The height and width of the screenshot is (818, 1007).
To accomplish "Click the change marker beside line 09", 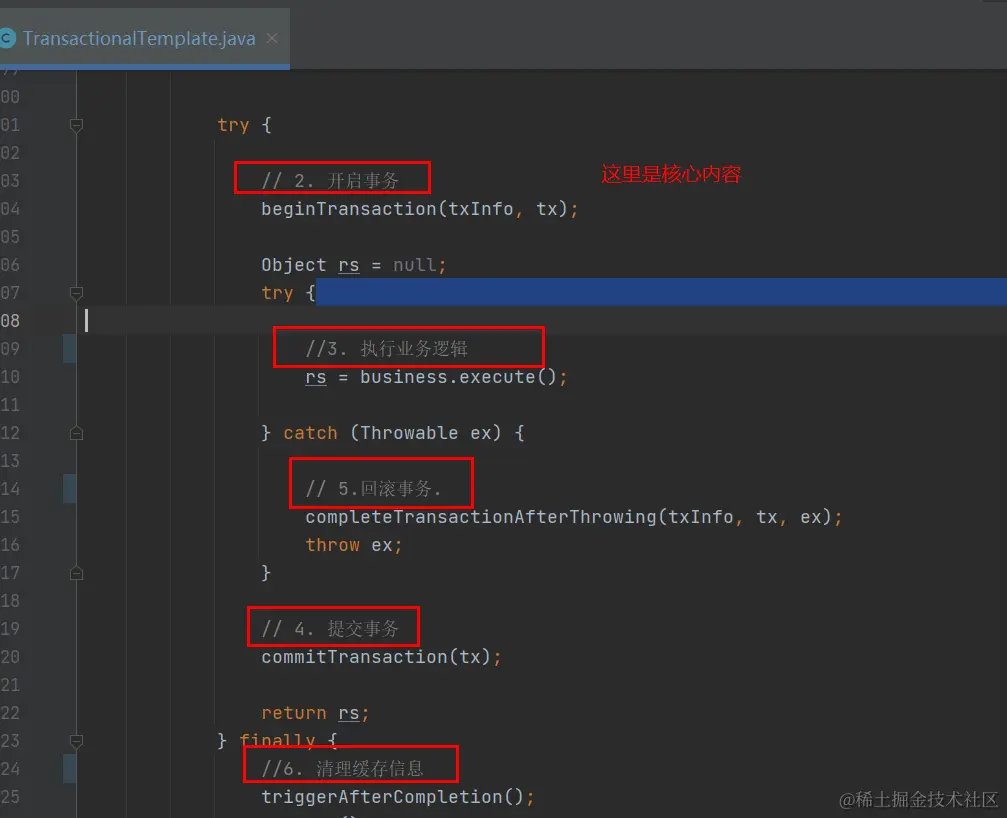I will 69,349.
